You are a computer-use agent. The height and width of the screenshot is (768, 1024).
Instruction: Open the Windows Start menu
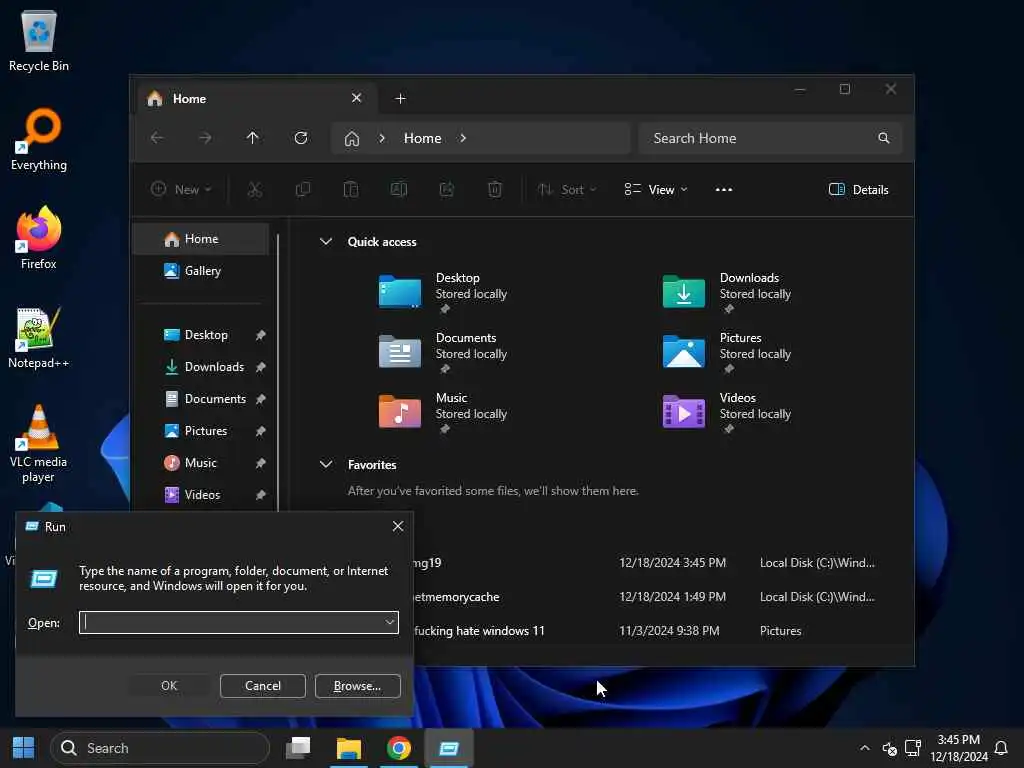pos(24,748)
